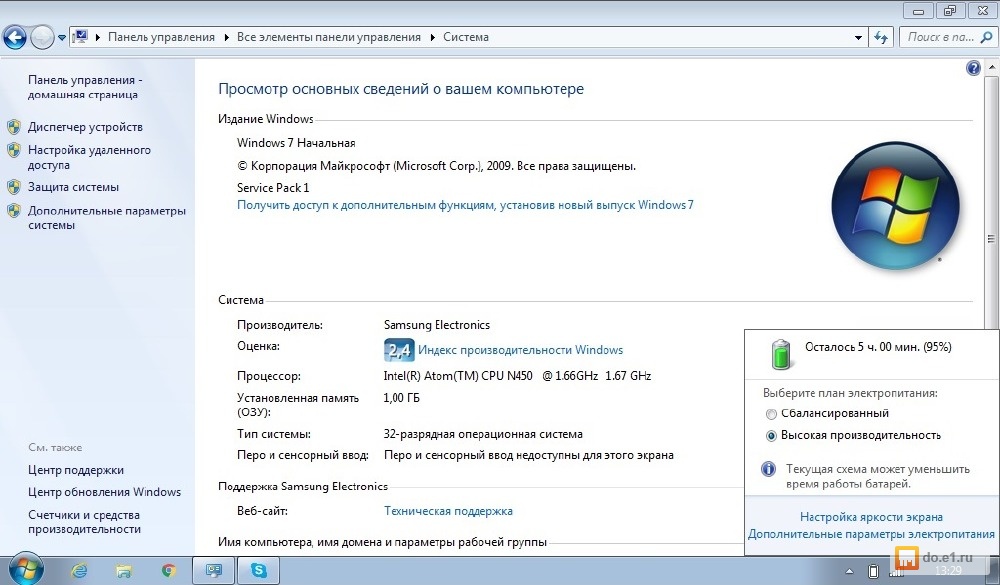This screenshot has height=585, width=1000.
Task: Expand the arrow before Система
Action: pos(432,38)
